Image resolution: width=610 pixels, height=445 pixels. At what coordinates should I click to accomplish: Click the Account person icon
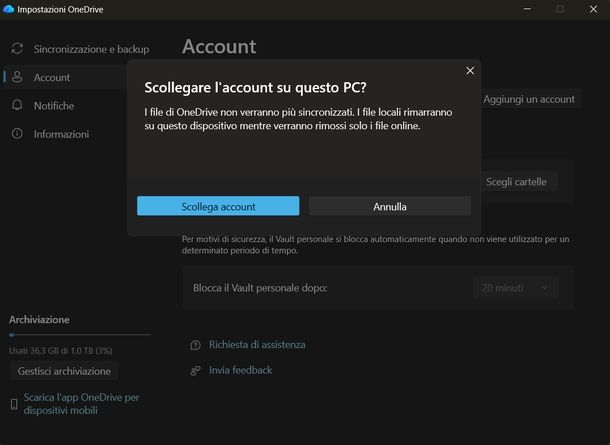point(17,77)
